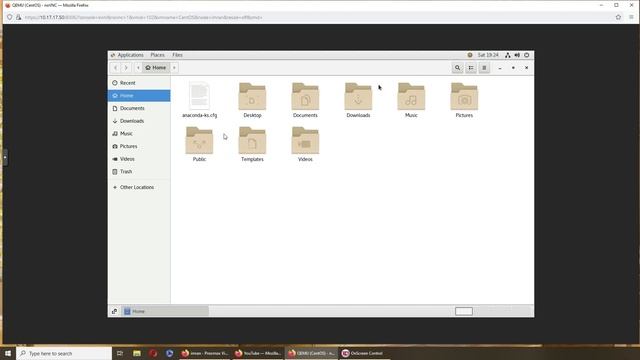Open Pictures in the sidebar
640x360 pixels.
139,146
